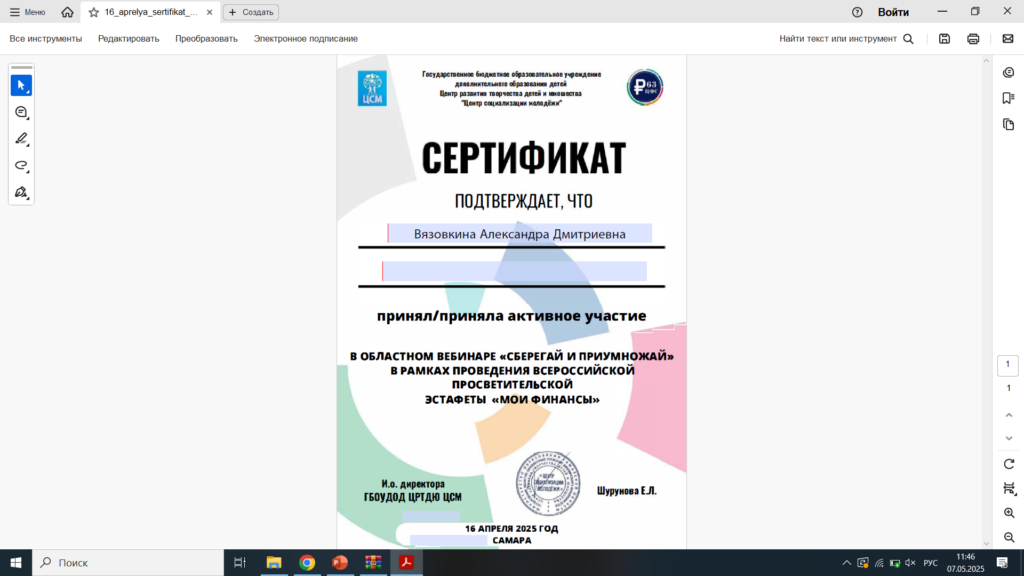Viewport: 1024px width, 576px height.
Task: Switch the РУС input language indicator
Action: (x=931, y=563)
